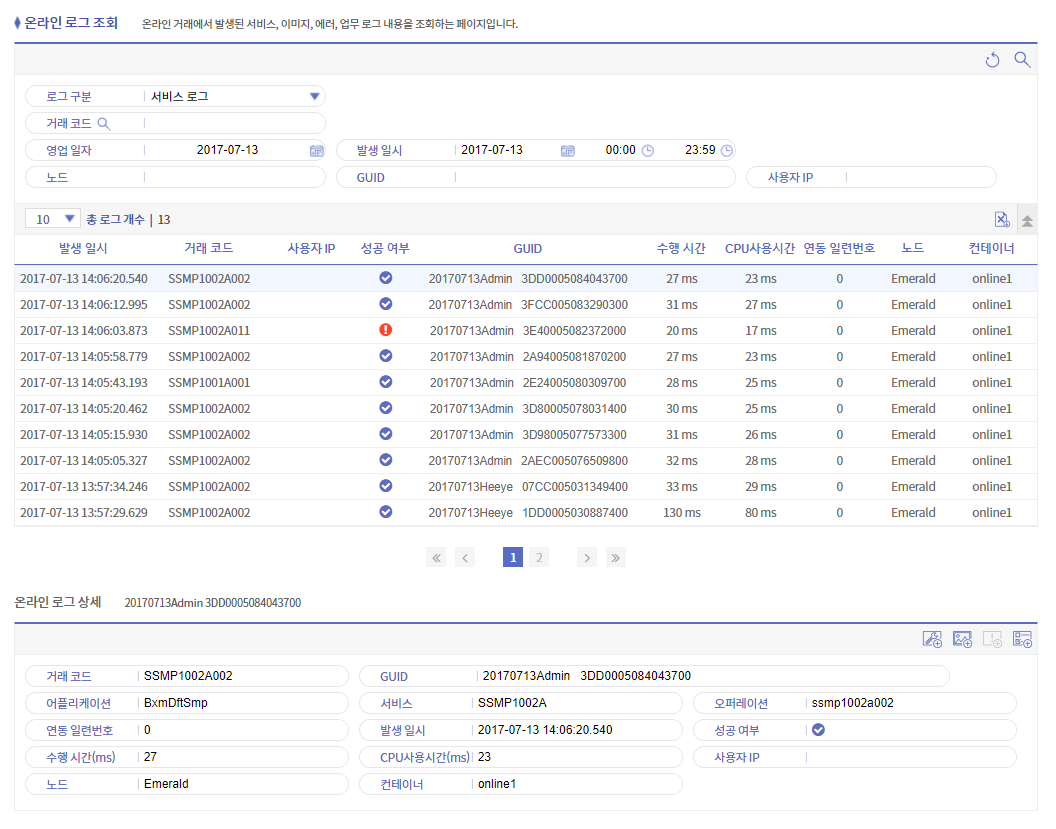Click the detail 어플리케이션 value BxmDftSmp
The width and height of the screenshot is (1056, 829).
tap(176, 703)
